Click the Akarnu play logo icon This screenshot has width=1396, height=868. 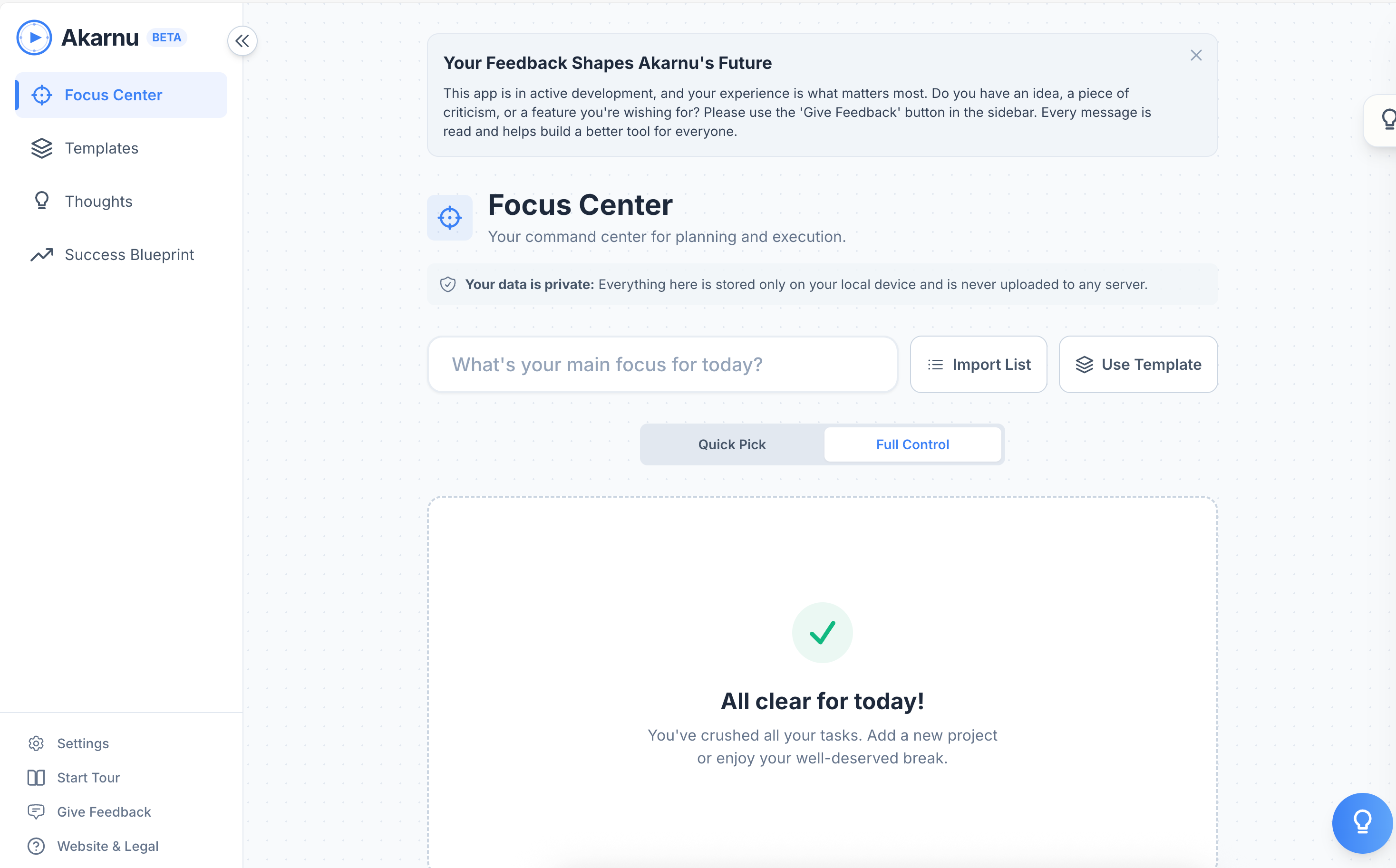(x=34, y=38)
